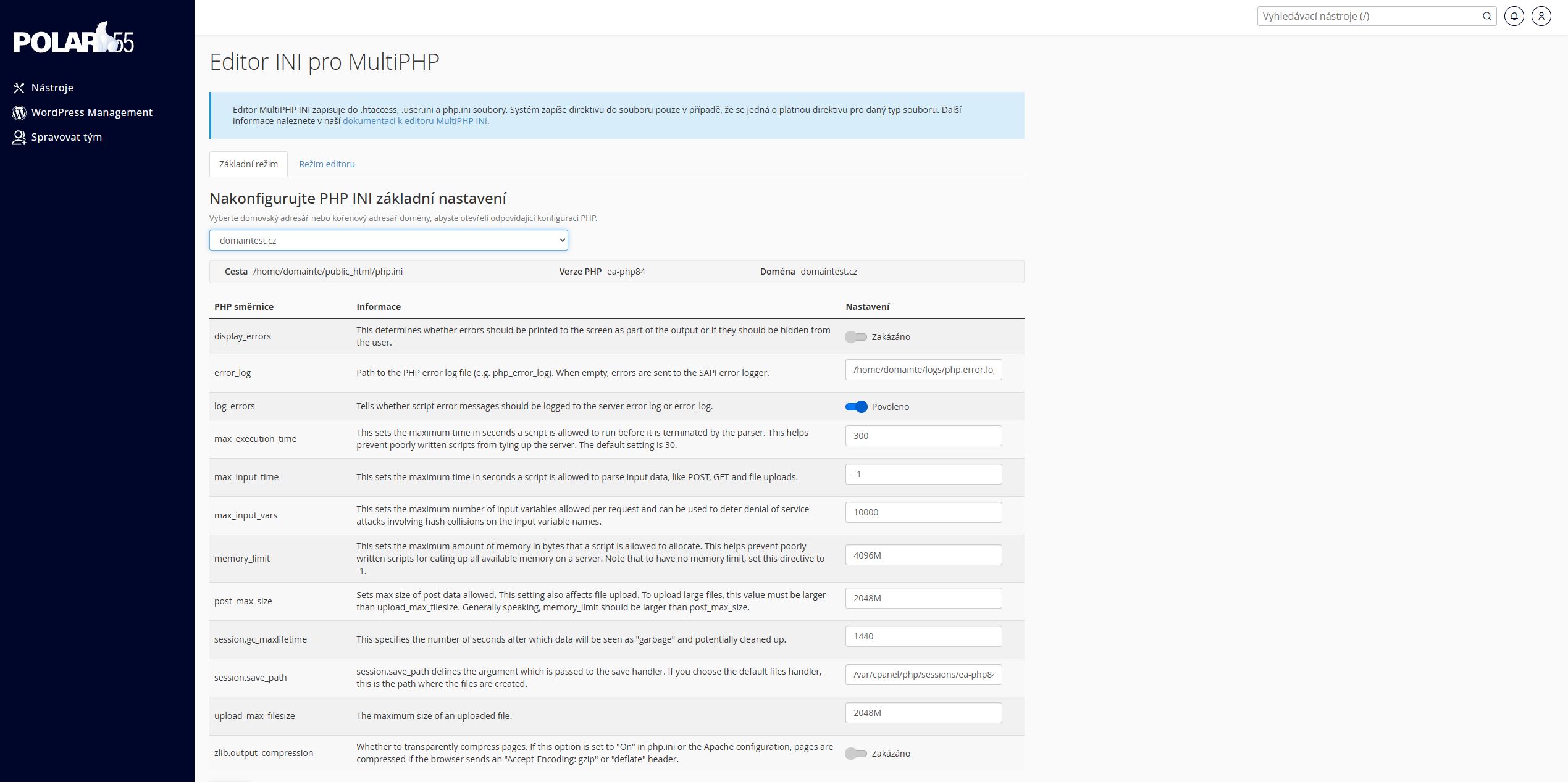Click the WordPress logo icon in sidebar
Image resolution: width=1568 pixels, height=782 pixels.
(x=19, y=113)
